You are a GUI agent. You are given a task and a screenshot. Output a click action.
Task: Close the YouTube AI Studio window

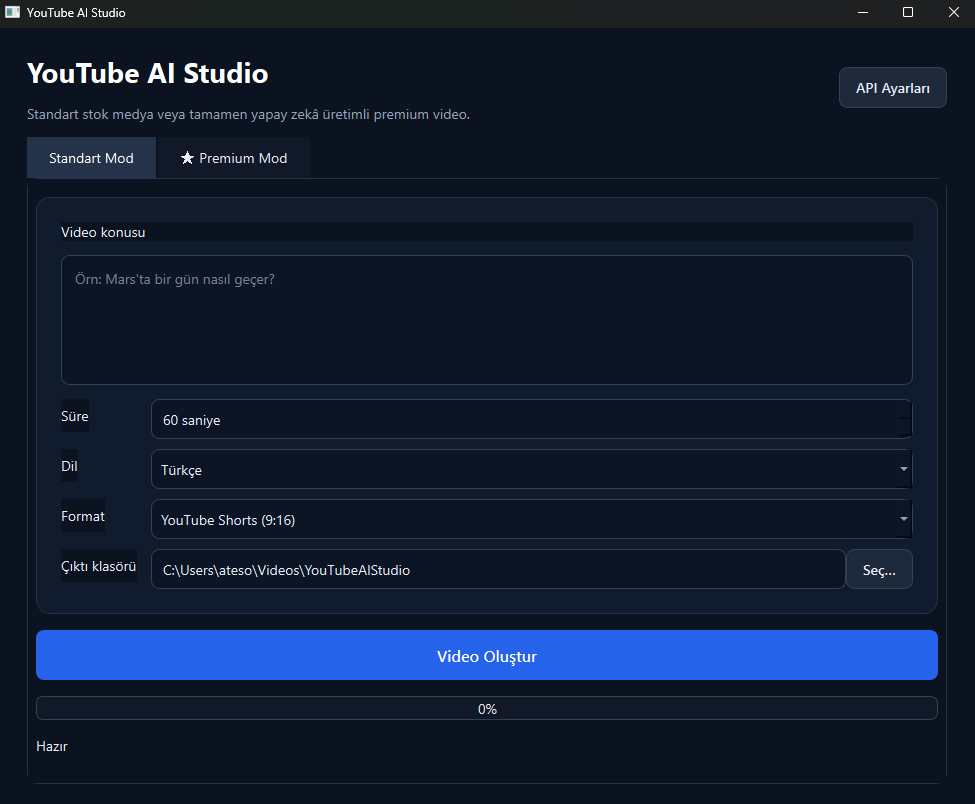pyautogui.click(x=953, y=12)
